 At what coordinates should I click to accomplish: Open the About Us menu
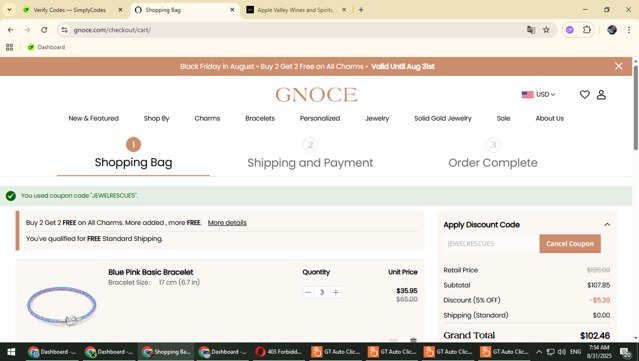[x=549, y=119]
